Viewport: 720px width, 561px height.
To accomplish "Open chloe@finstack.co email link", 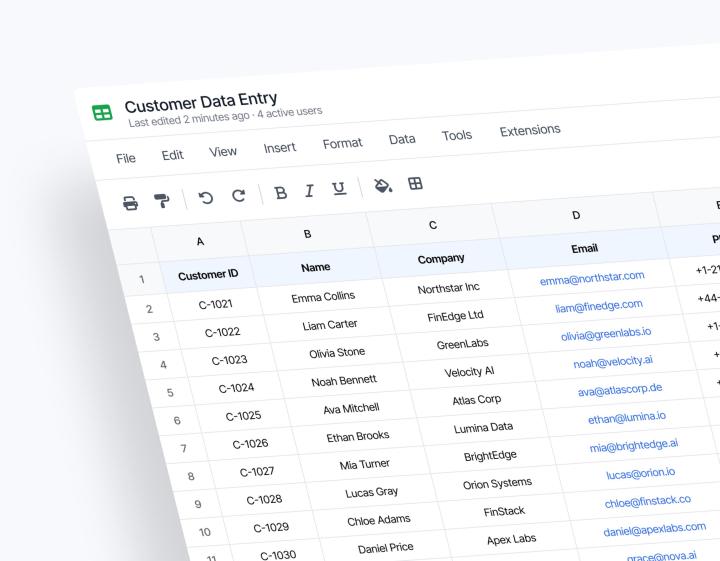I will 647,501.
